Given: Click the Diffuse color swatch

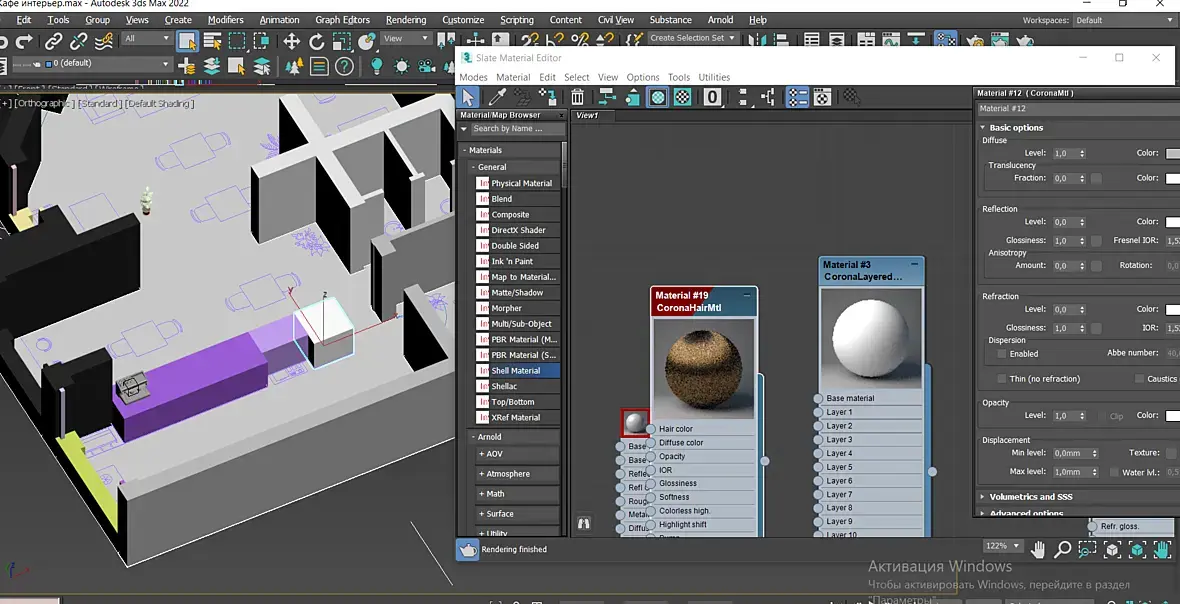Looking at the screenshot, I should click(x=1173, y=154).
